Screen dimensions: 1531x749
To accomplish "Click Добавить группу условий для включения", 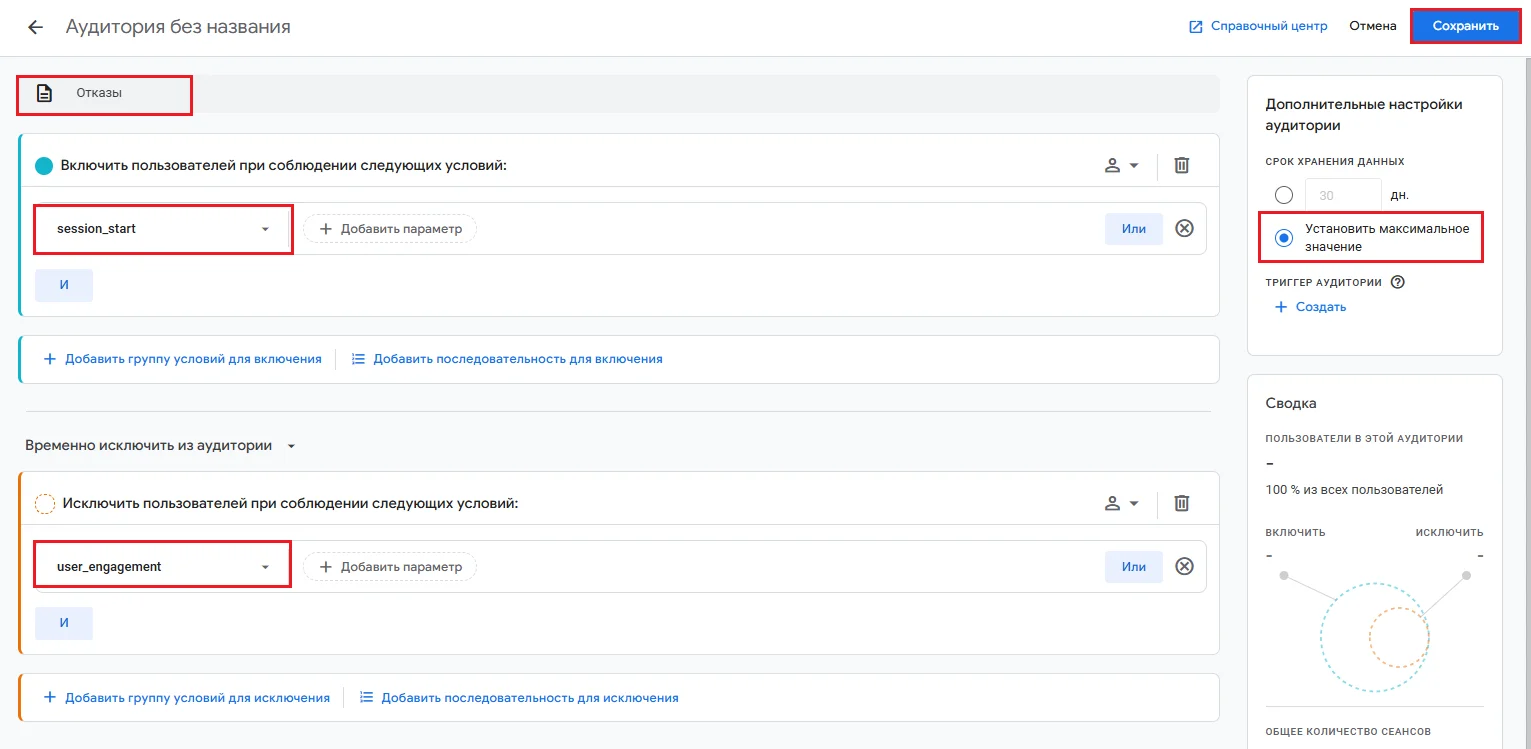I will (183, 359).
